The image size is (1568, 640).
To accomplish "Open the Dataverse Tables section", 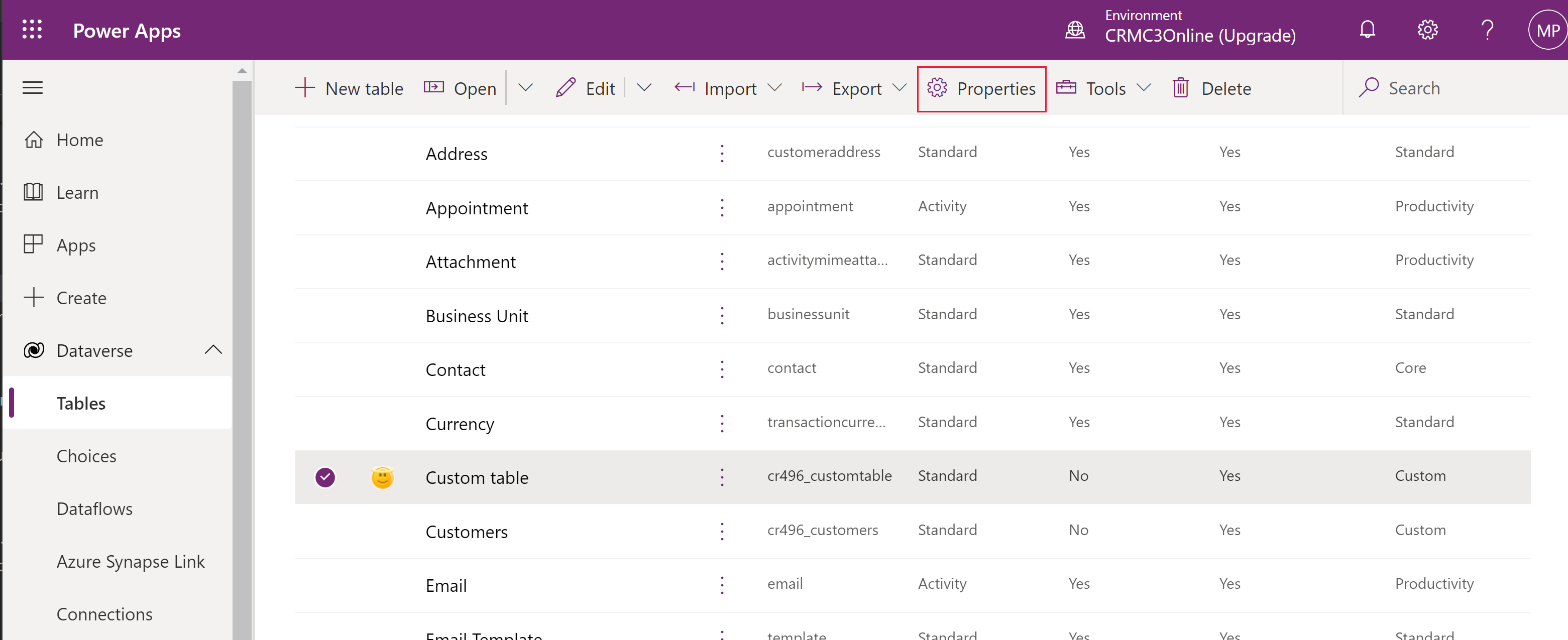I will click(x=81, y=402).
